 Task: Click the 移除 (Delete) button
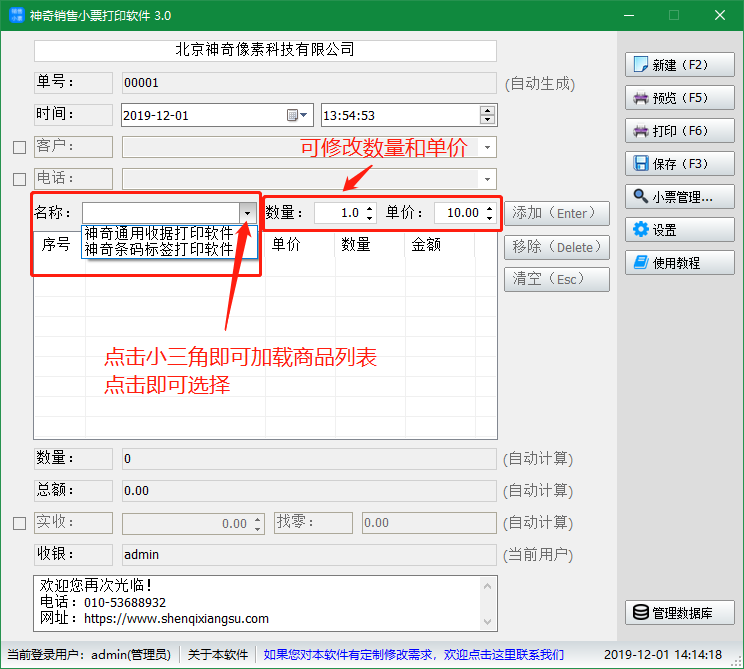click(557, 247)
